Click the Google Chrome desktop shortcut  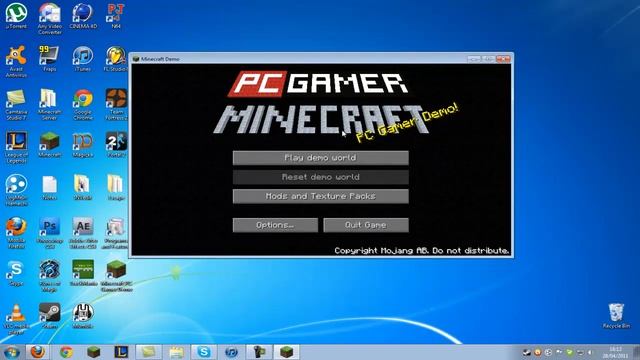tap(83, 104)
